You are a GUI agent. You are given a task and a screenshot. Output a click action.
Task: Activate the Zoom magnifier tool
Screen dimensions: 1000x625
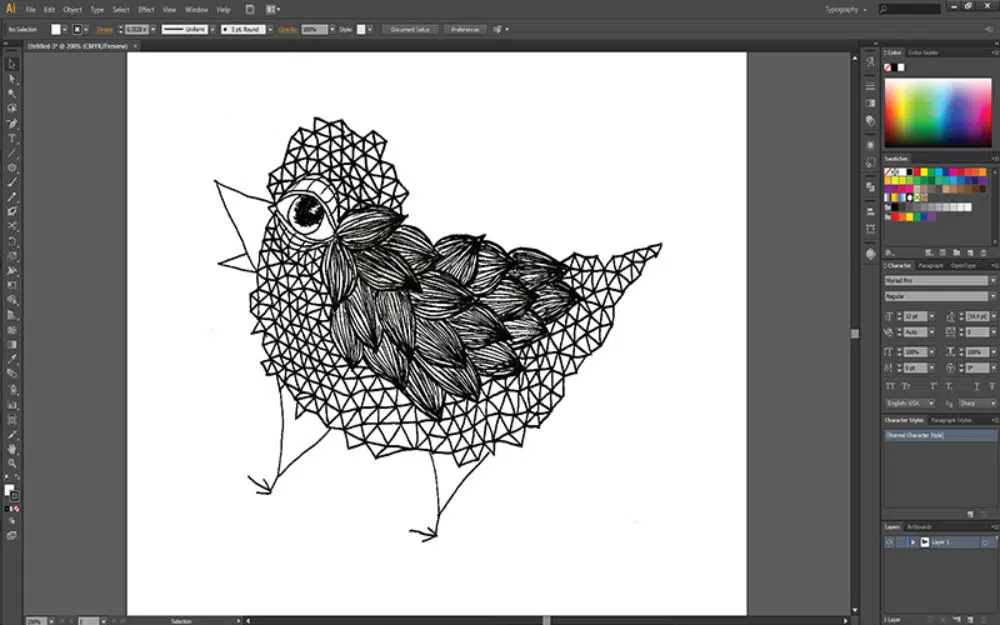click(x=13, y=463)
